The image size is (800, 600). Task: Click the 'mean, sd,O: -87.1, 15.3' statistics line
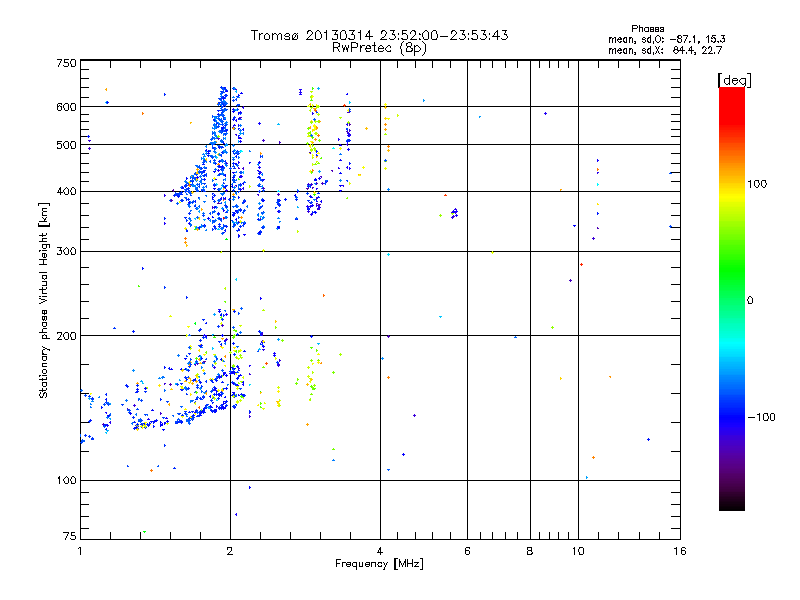coord(666,39)
